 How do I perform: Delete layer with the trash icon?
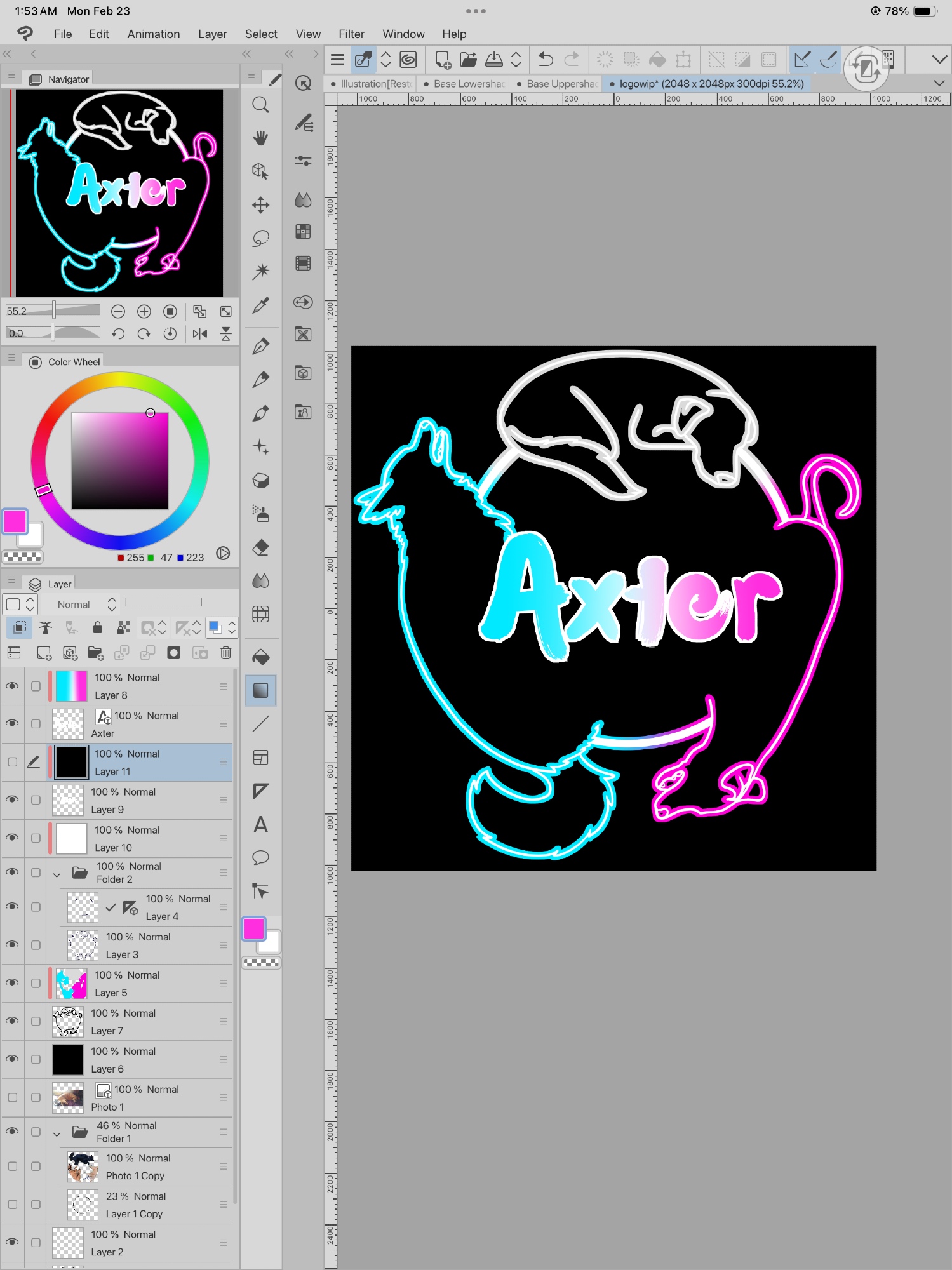click(x=225, y=653)
